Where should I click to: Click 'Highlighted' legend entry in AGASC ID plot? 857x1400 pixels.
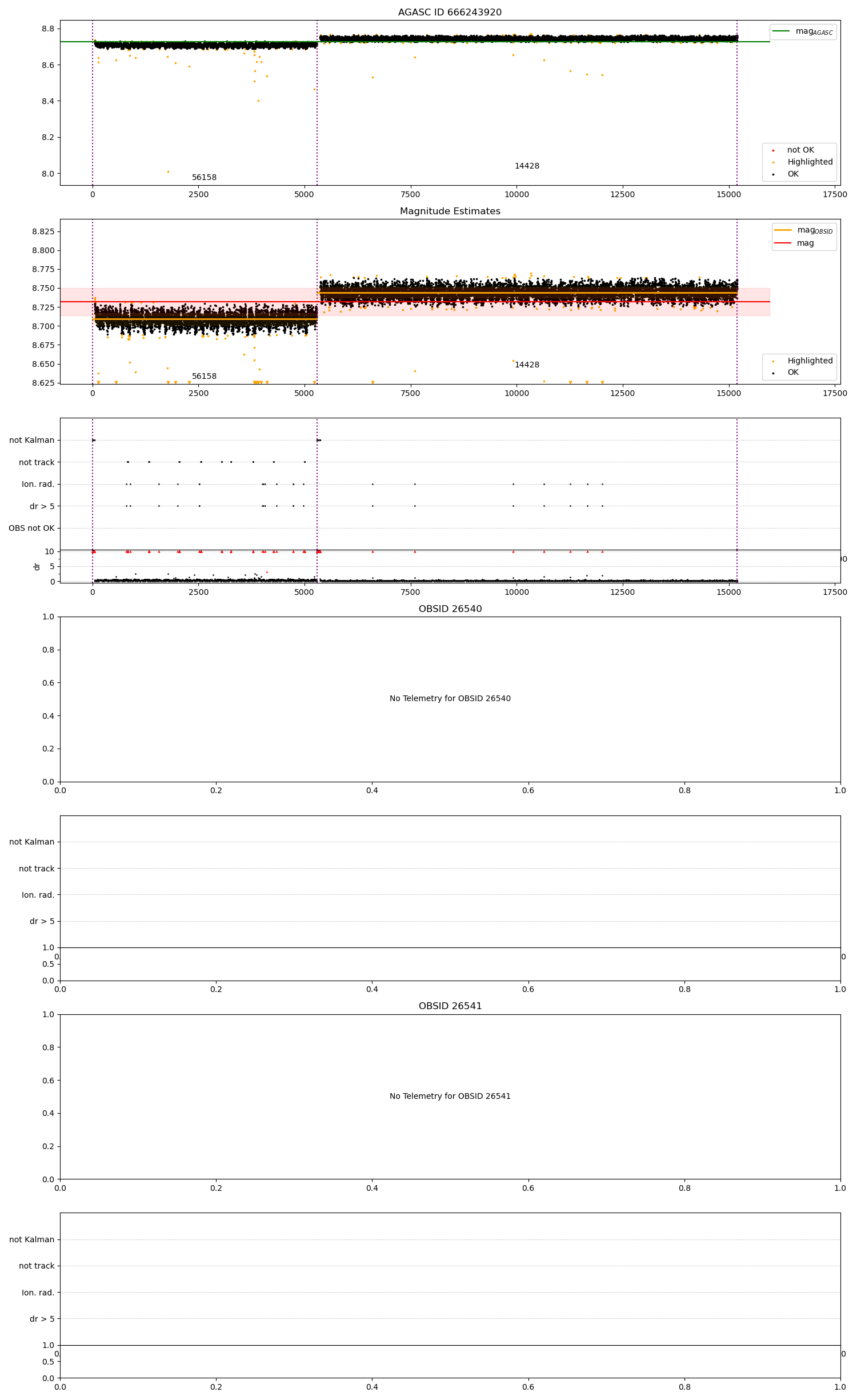coord(804,162)
